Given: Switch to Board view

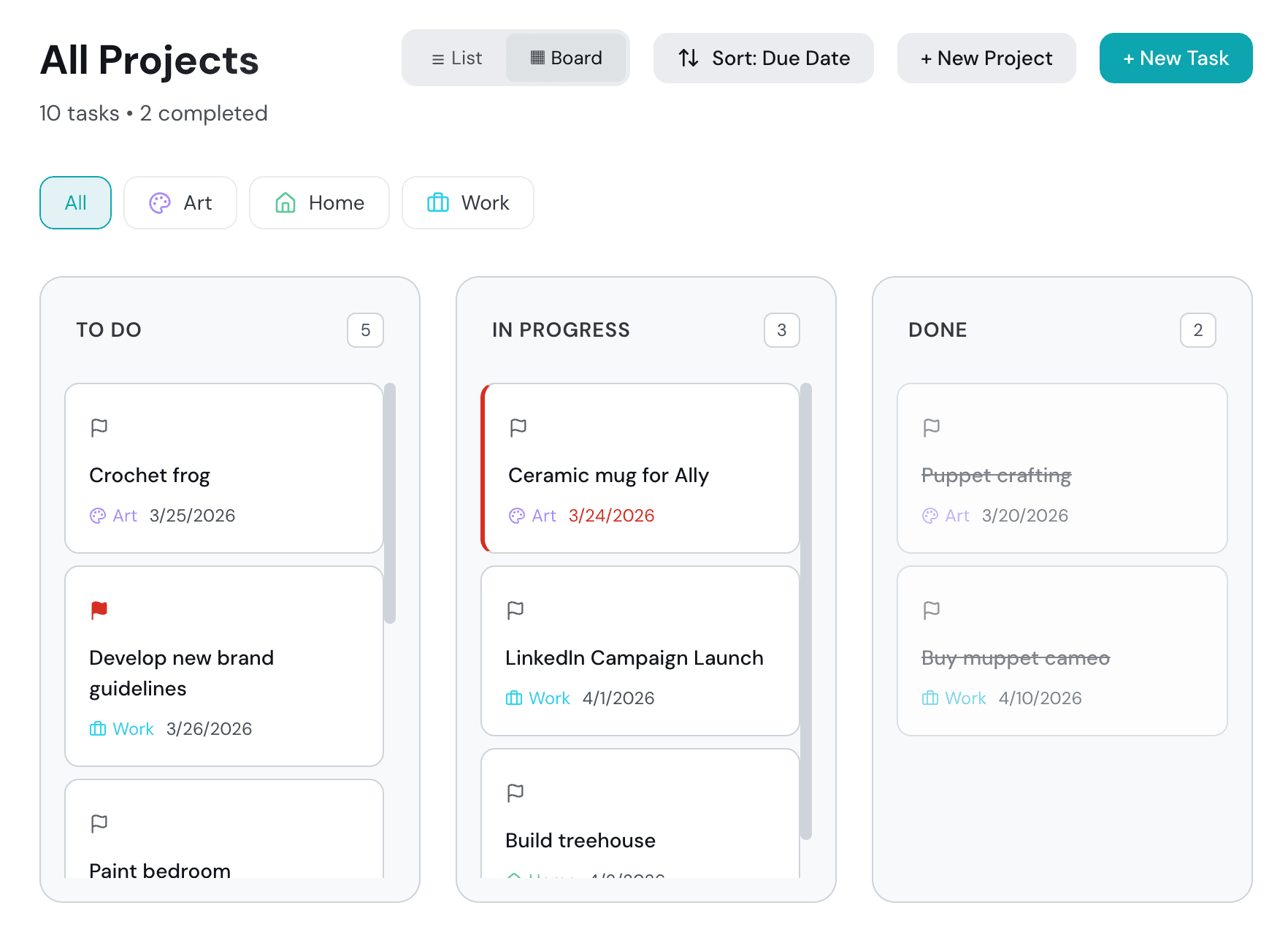Looking at the screenshot, I should click(567, 58).
